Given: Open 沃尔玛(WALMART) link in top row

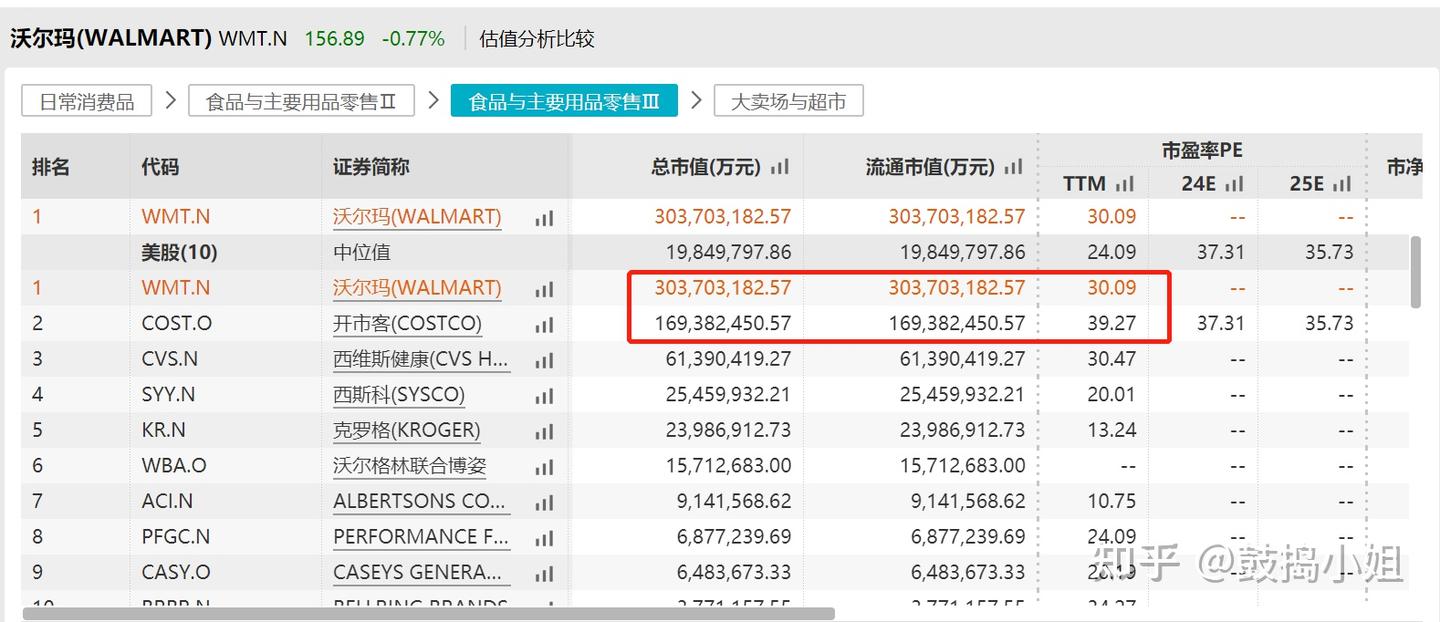Looking at the screenshot, I should tap(417, 216).
